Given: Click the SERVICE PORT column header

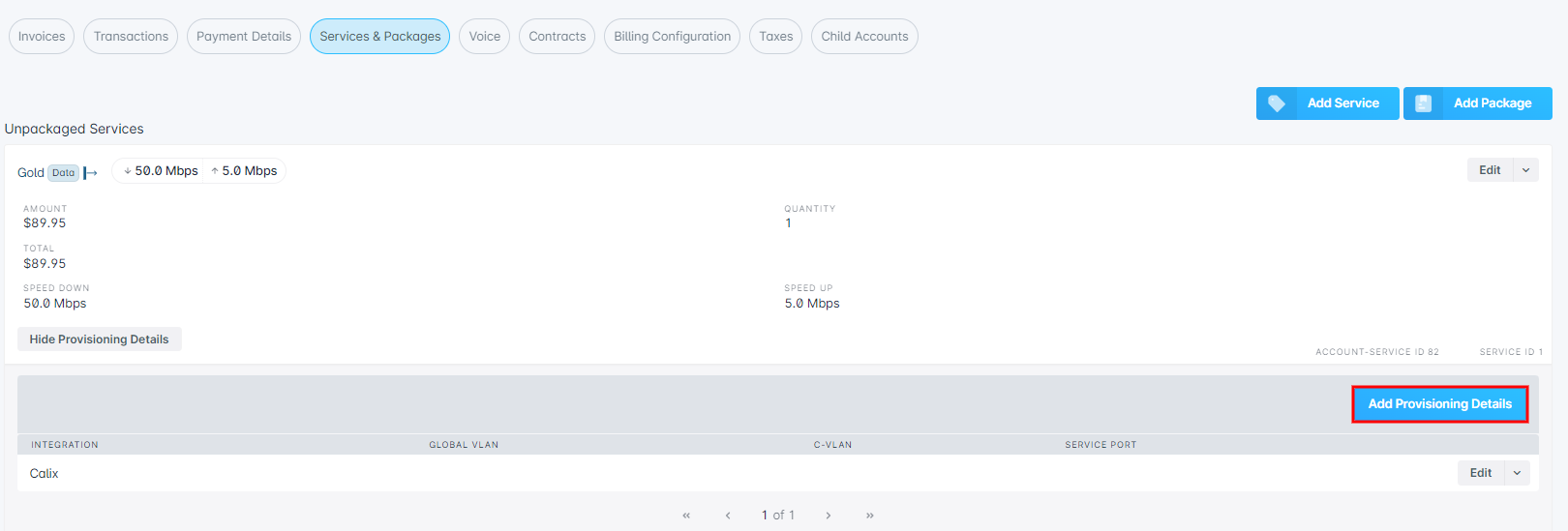Looking at the screenshot, I should (1101, 445).
